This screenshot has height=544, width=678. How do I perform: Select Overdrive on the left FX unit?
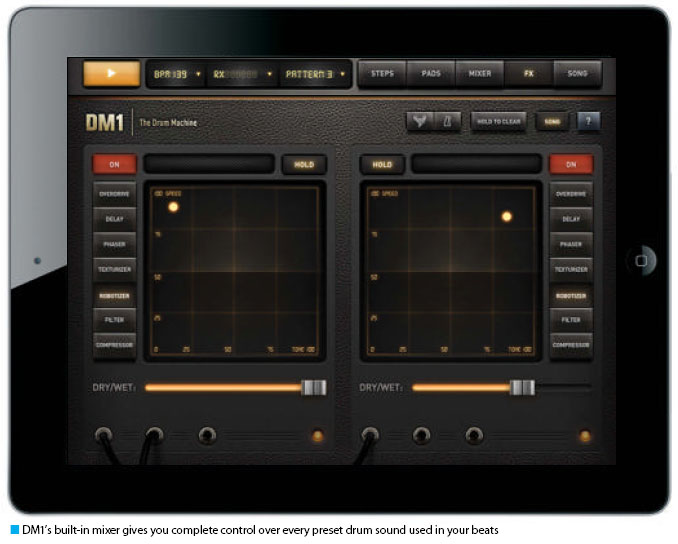pyautogui.click(x=114, y=194)
